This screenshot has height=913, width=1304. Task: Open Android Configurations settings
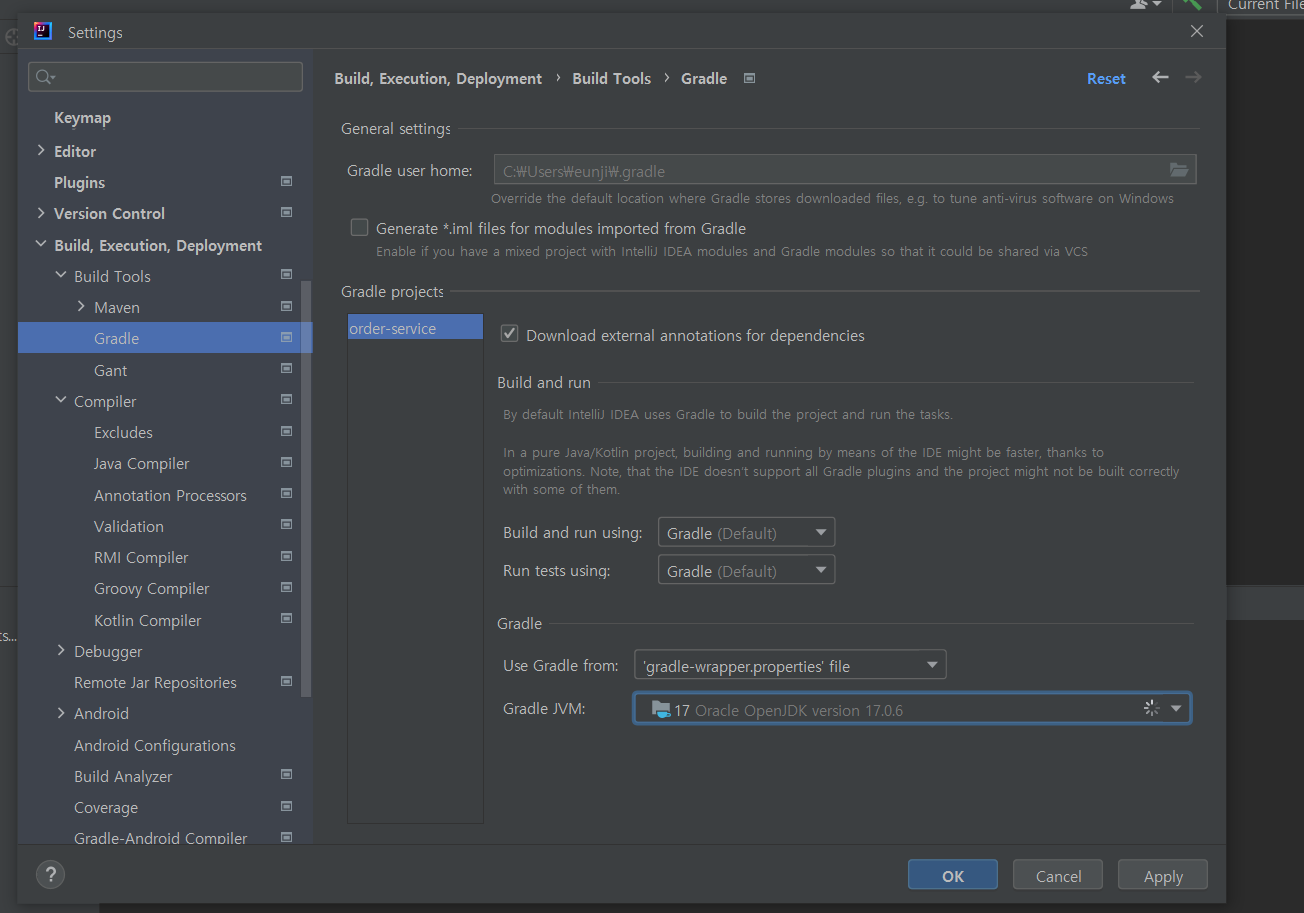coord(155,745)
